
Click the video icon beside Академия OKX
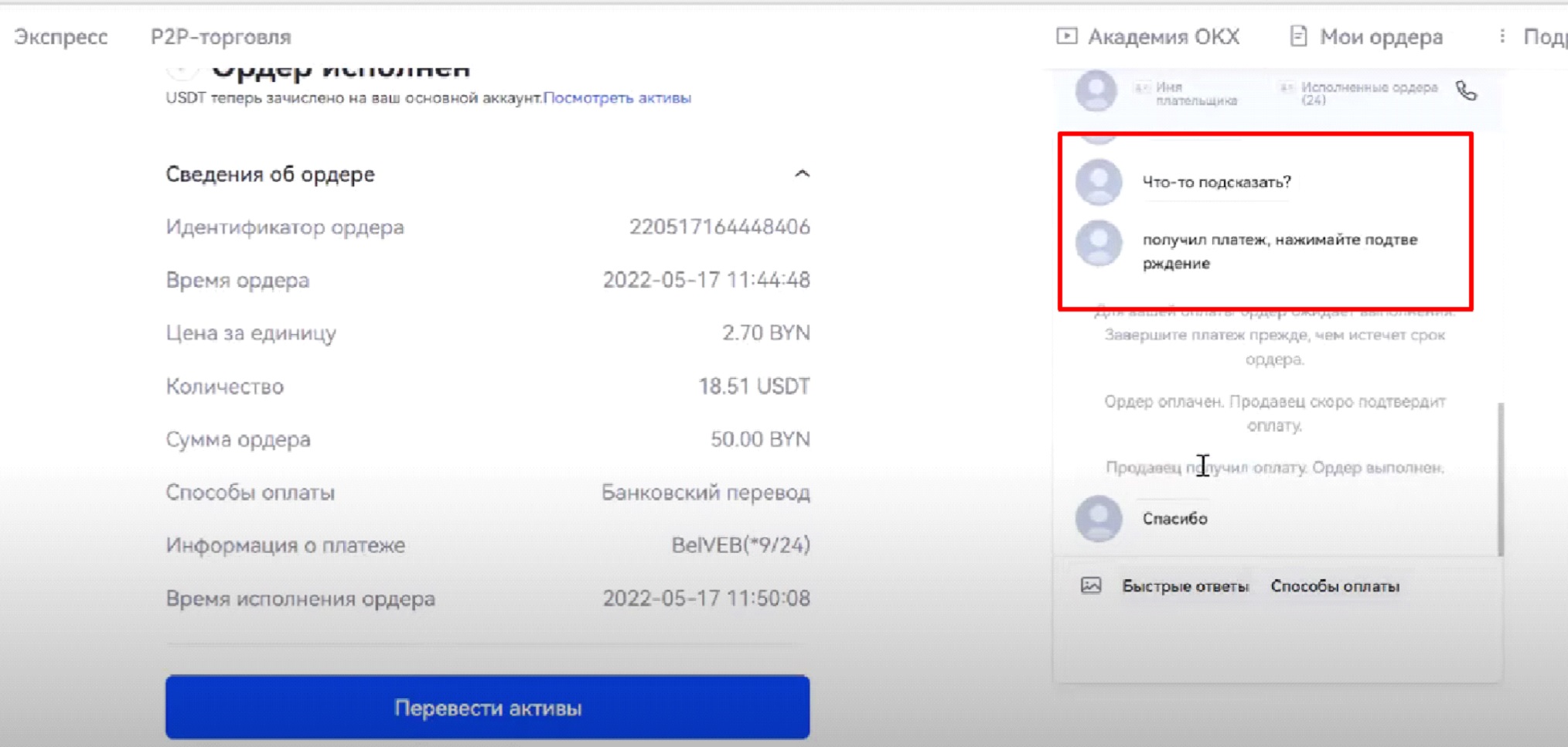tap(1067, 36)
